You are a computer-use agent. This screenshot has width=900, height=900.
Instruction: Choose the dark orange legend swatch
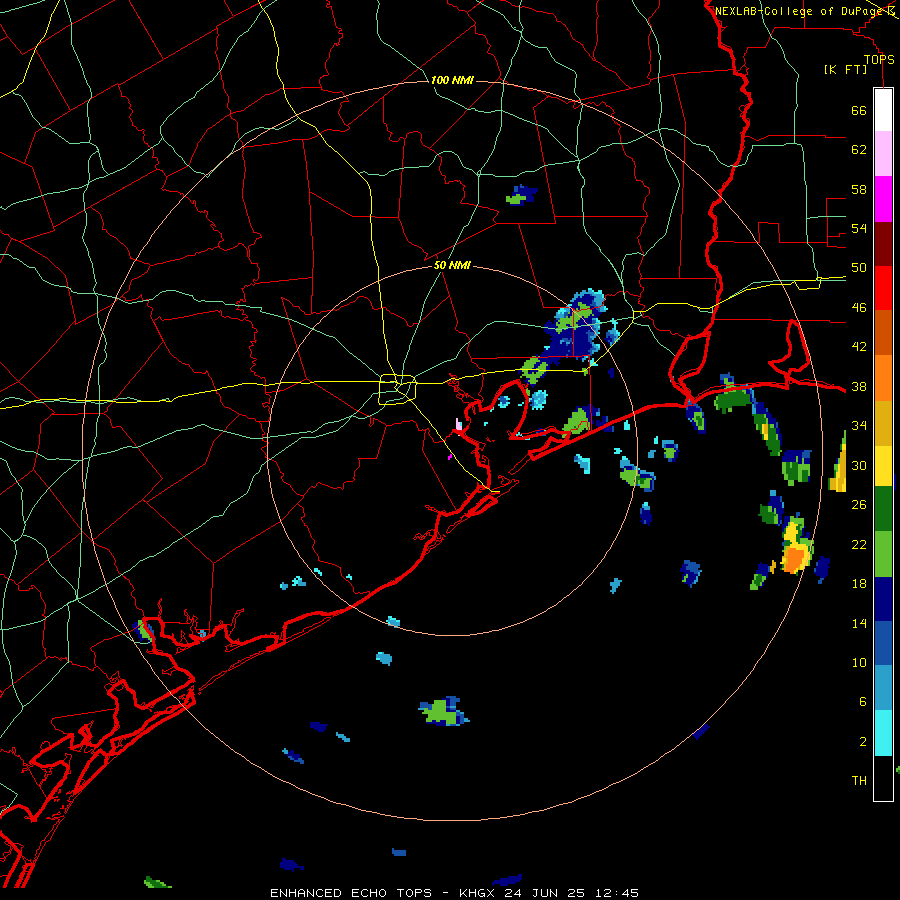[883, 333]
